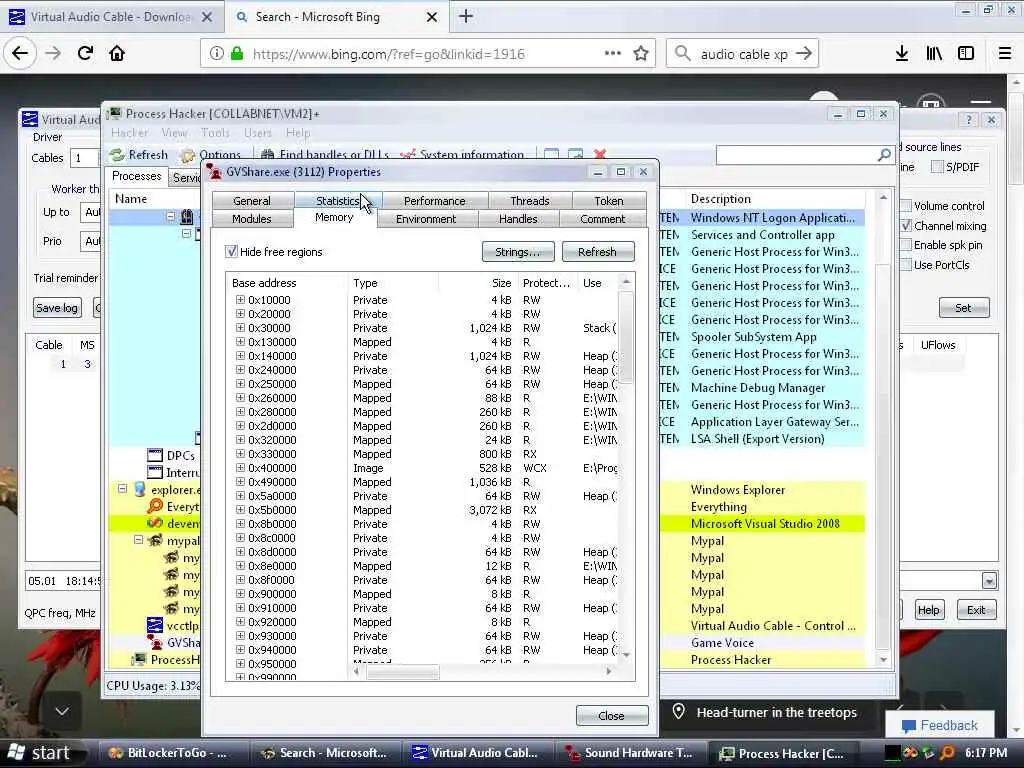The height and width of the screenshot is (768, 1024).
Task: Click the Exit button in Virtual Audio Cable
Action: pos(976,610)
